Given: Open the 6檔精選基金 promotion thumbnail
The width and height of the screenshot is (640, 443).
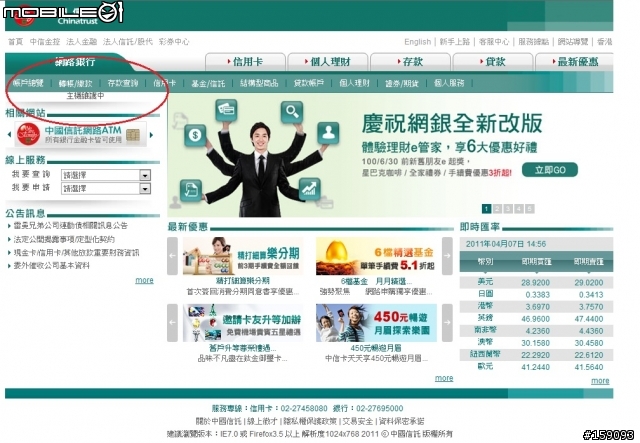Looking at the screenshot, I should 376,256.
